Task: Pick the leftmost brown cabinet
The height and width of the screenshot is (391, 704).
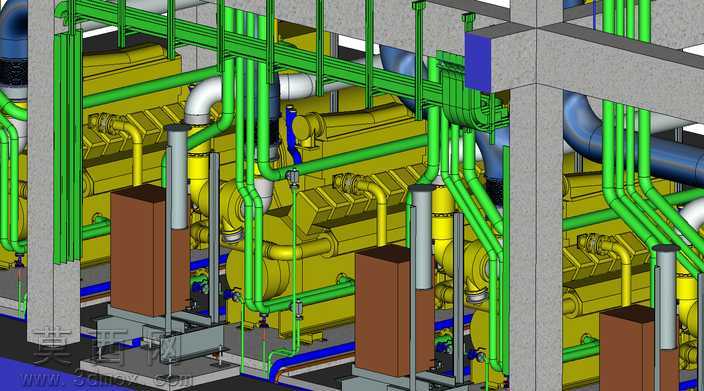Action: (x=150, y=251)
